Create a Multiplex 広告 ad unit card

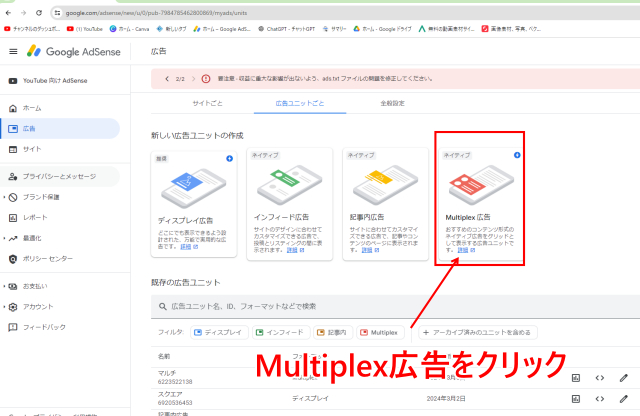(480, 204)
